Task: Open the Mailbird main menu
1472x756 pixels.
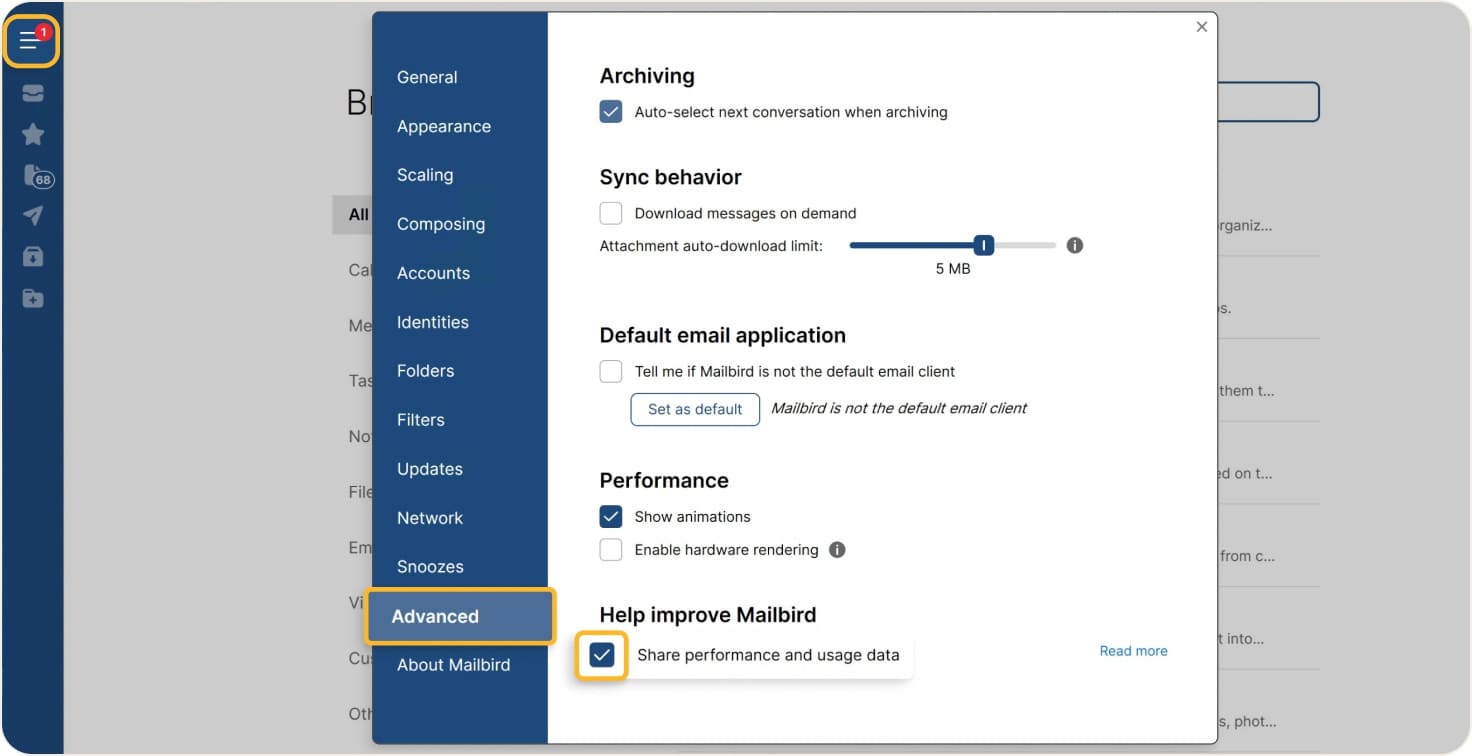Action: [x=31, y=41]
